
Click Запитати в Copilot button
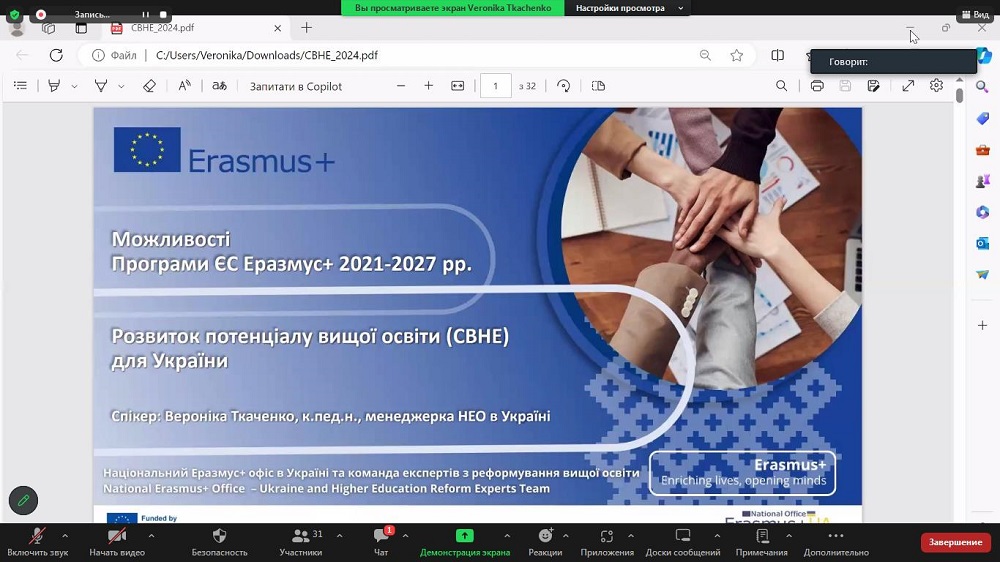(296, 86)
